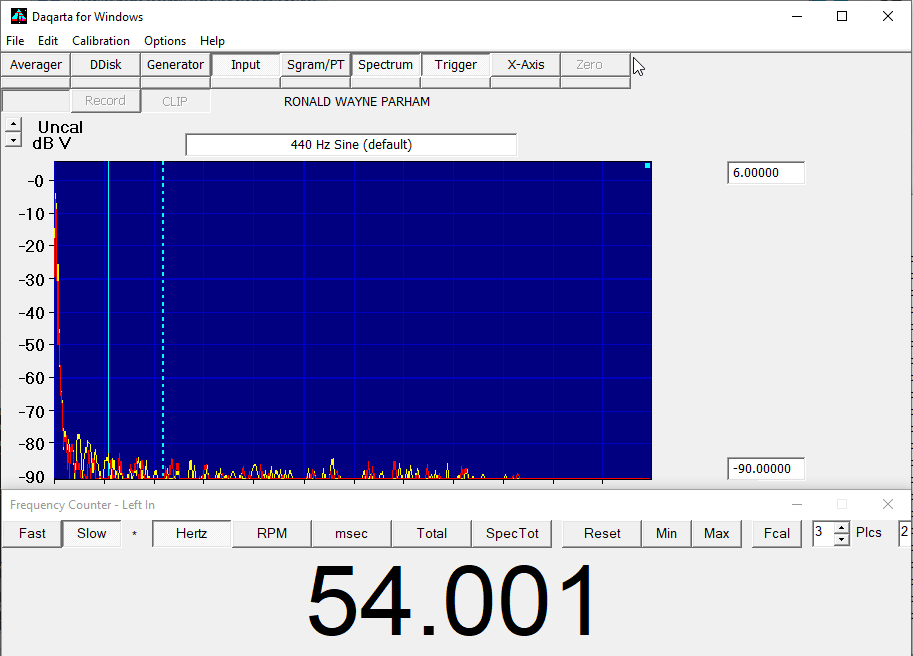Increase the Plcs decimal places value

tap(841, 528)
